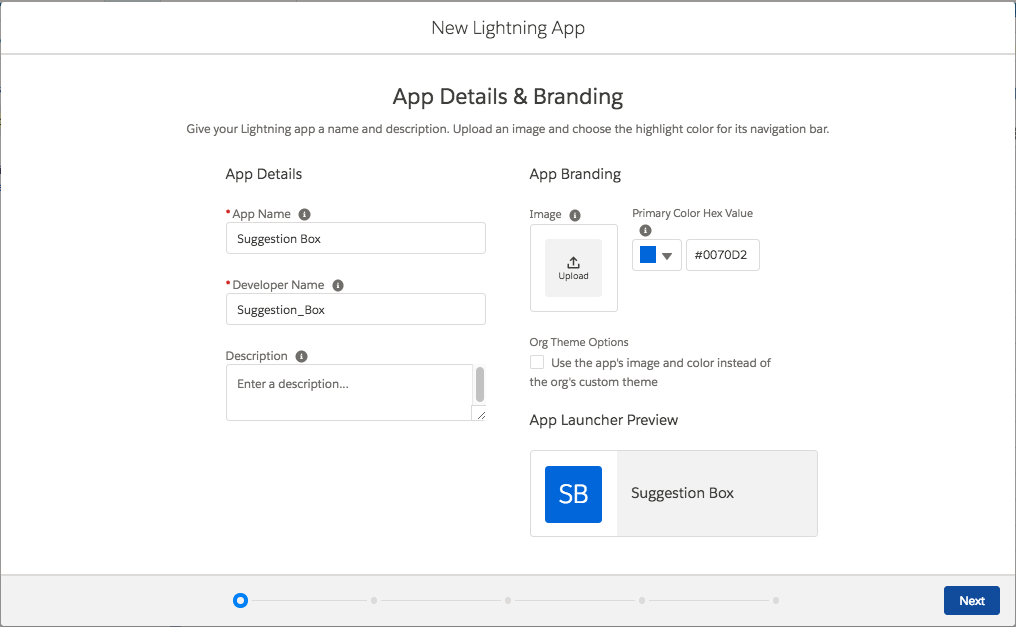Click the SB logo in App Launcher Preview

click(573, 493)
